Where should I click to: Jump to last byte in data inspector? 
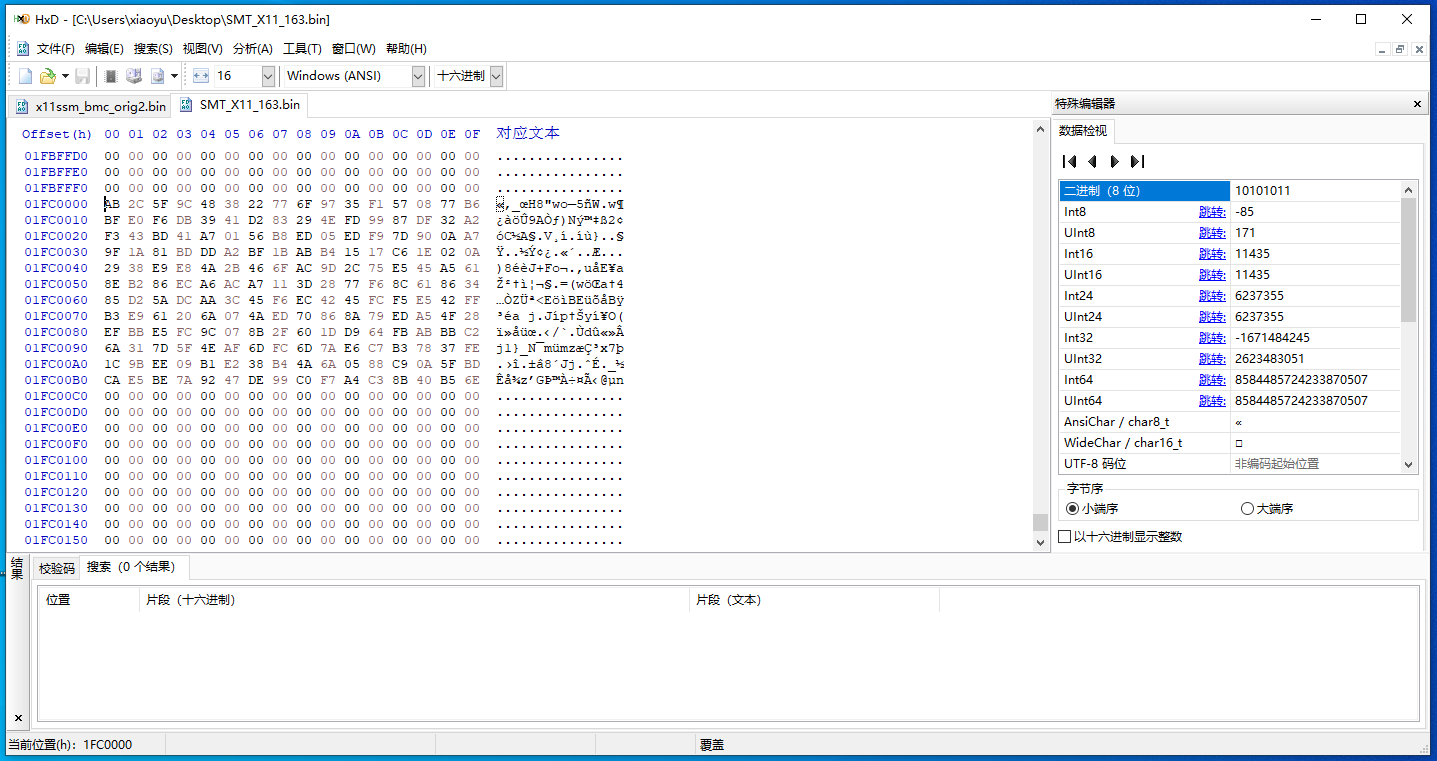click(x=1137, y=161)
